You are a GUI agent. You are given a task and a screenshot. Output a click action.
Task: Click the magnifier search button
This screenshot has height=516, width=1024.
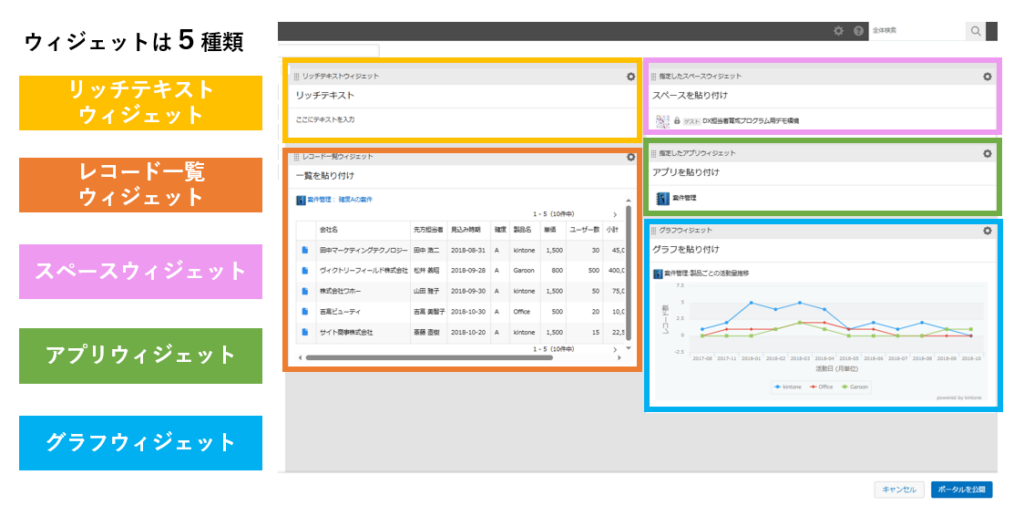click(x=975, y=31)
